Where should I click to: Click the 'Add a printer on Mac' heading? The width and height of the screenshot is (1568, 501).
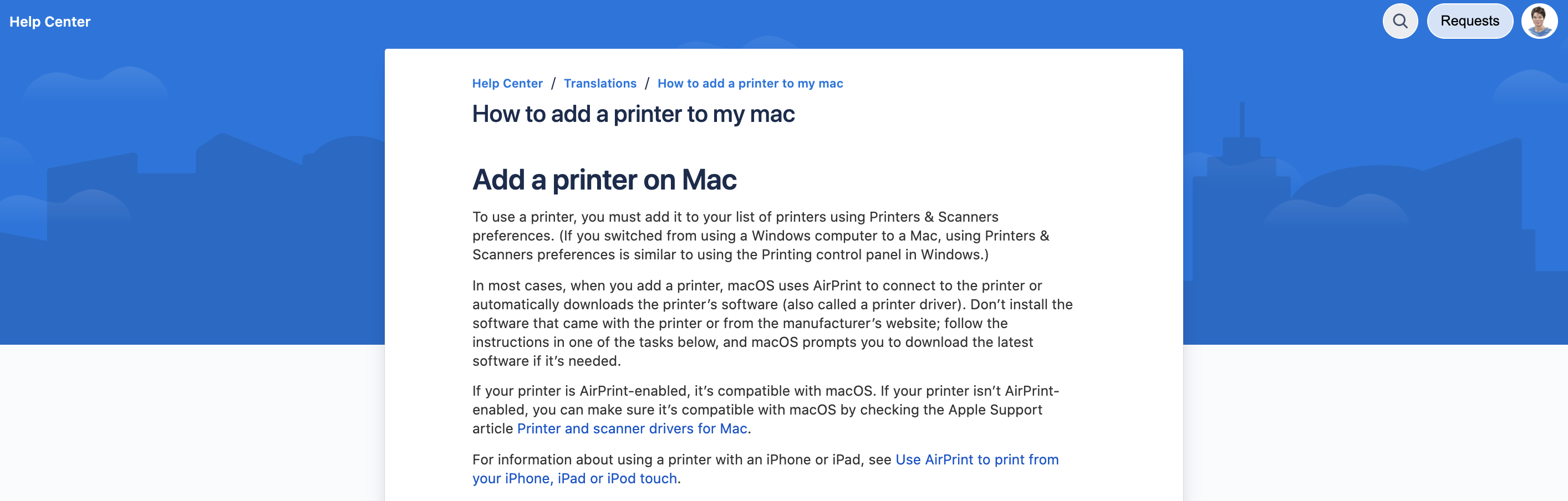604,180
